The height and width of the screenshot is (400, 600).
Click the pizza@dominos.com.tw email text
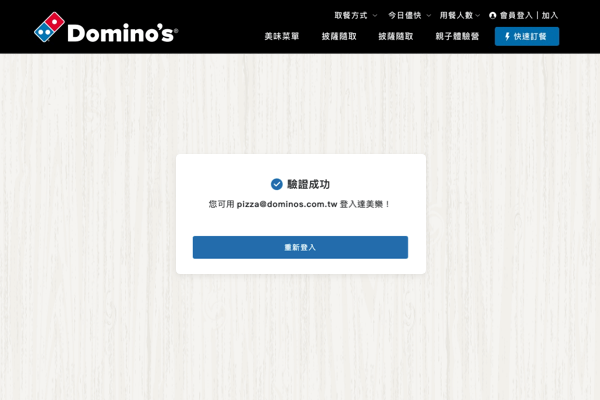[x=287, y=204]
